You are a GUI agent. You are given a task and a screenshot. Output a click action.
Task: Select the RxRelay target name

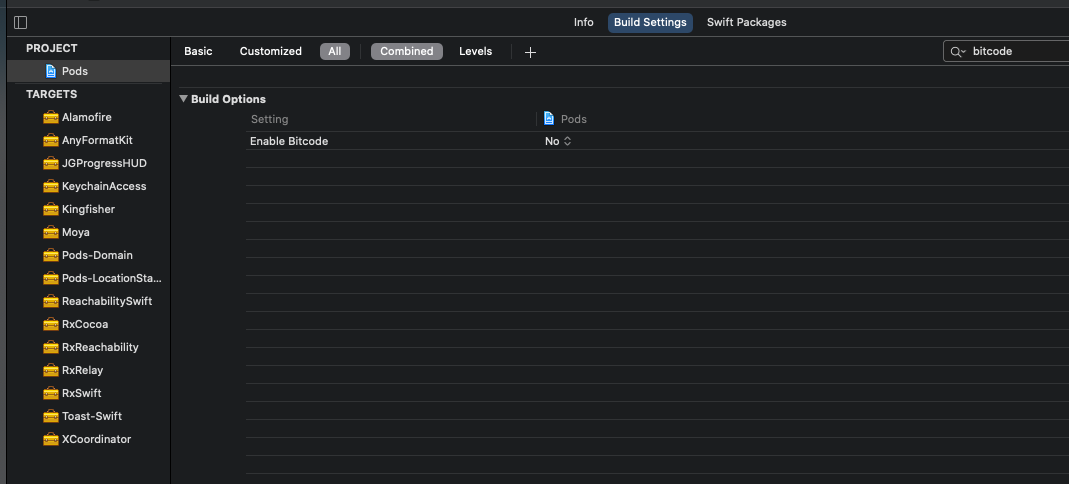click(82, 370)
